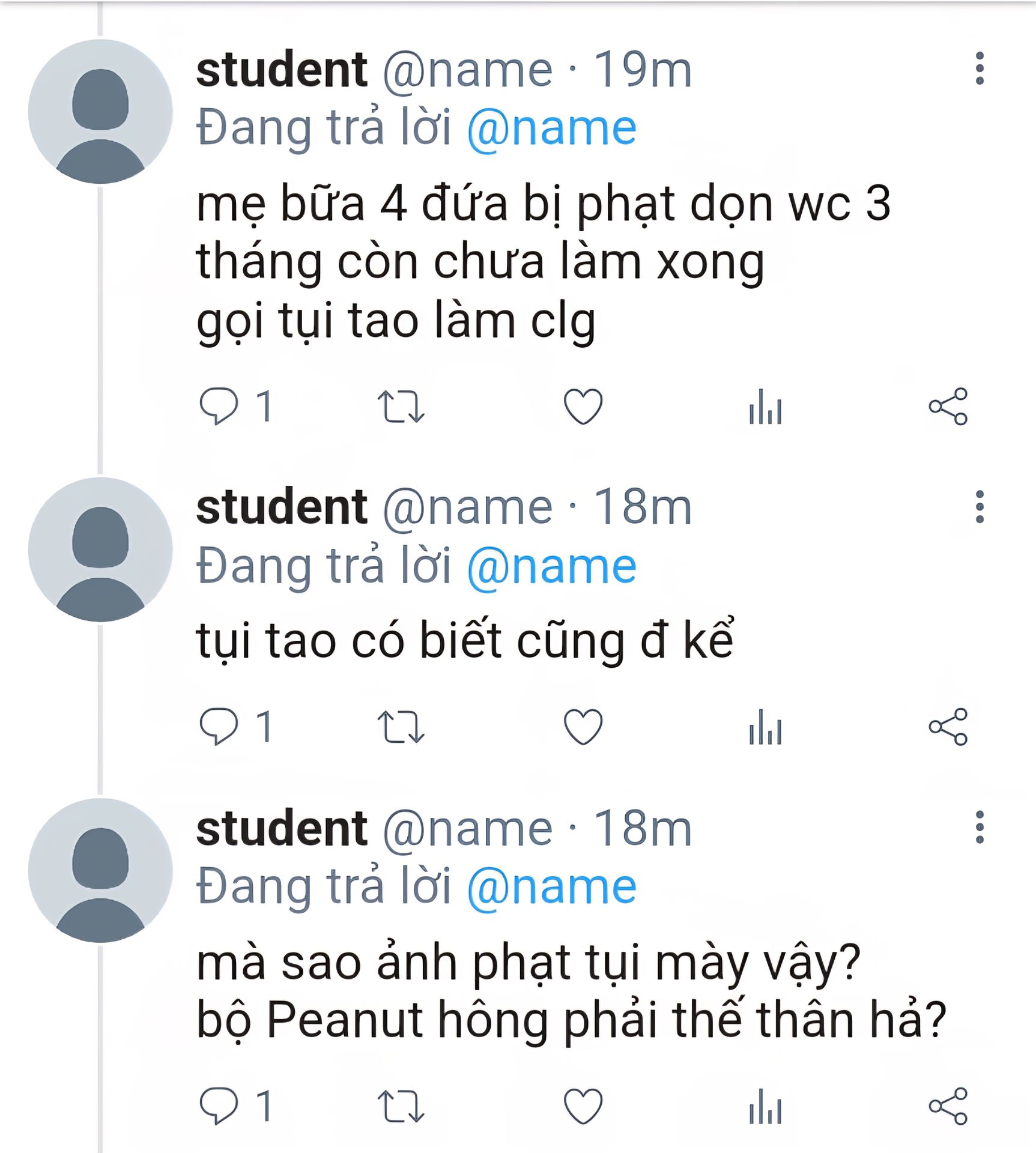Open more options on Peanut tweet
Image resolution: width=1036 pixels, height=1153 pixels.
[980, 828]
